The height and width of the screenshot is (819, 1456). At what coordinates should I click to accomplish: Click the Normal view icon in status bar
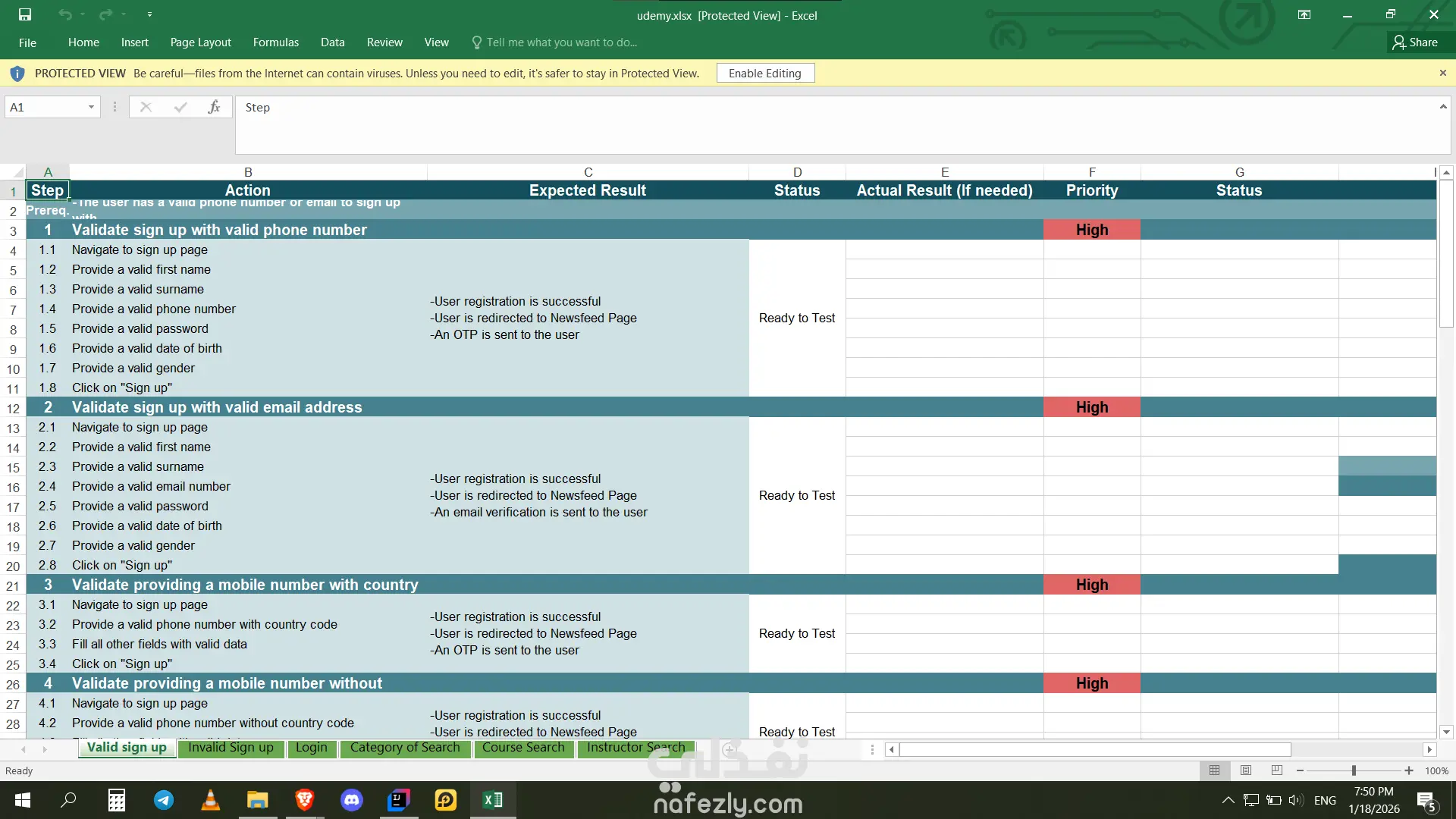1215,770
